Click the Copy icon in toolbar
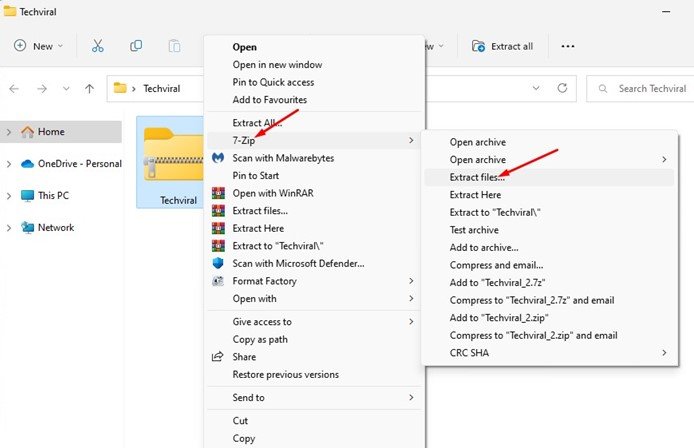The height and width of the screenshot is (448, 694). point(136,46)
